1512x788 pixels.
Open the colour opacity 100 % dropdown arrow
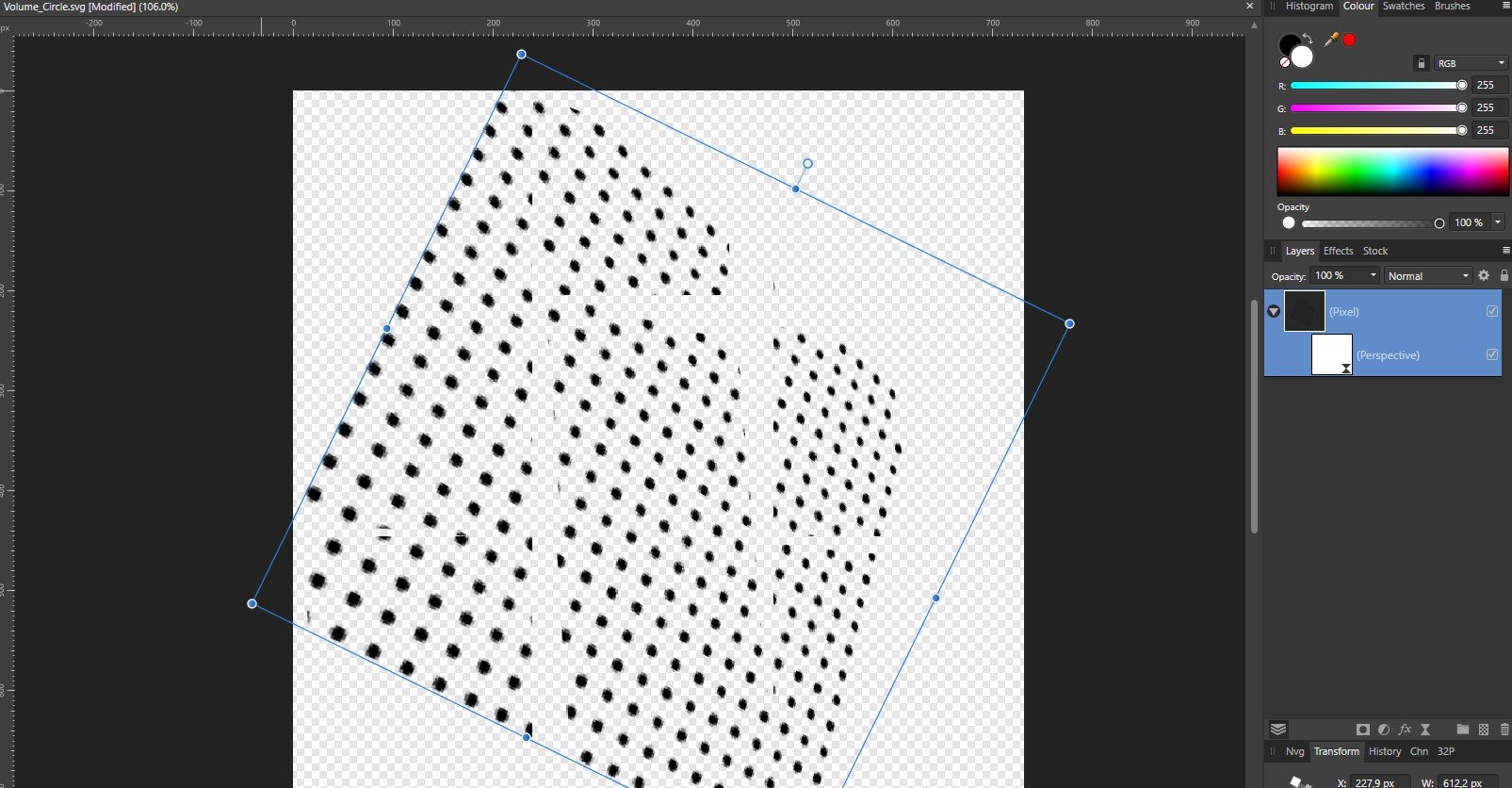coord(1498,222)
